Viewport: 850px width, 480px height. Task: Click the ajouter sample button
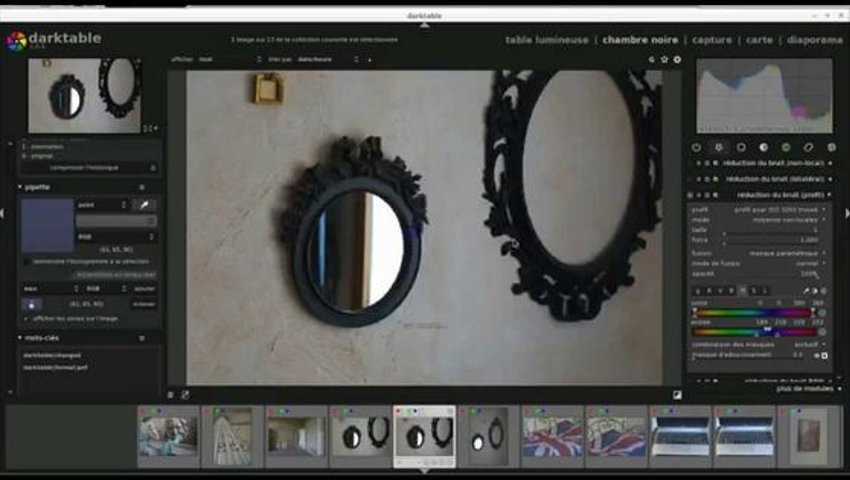pos(145,289)
